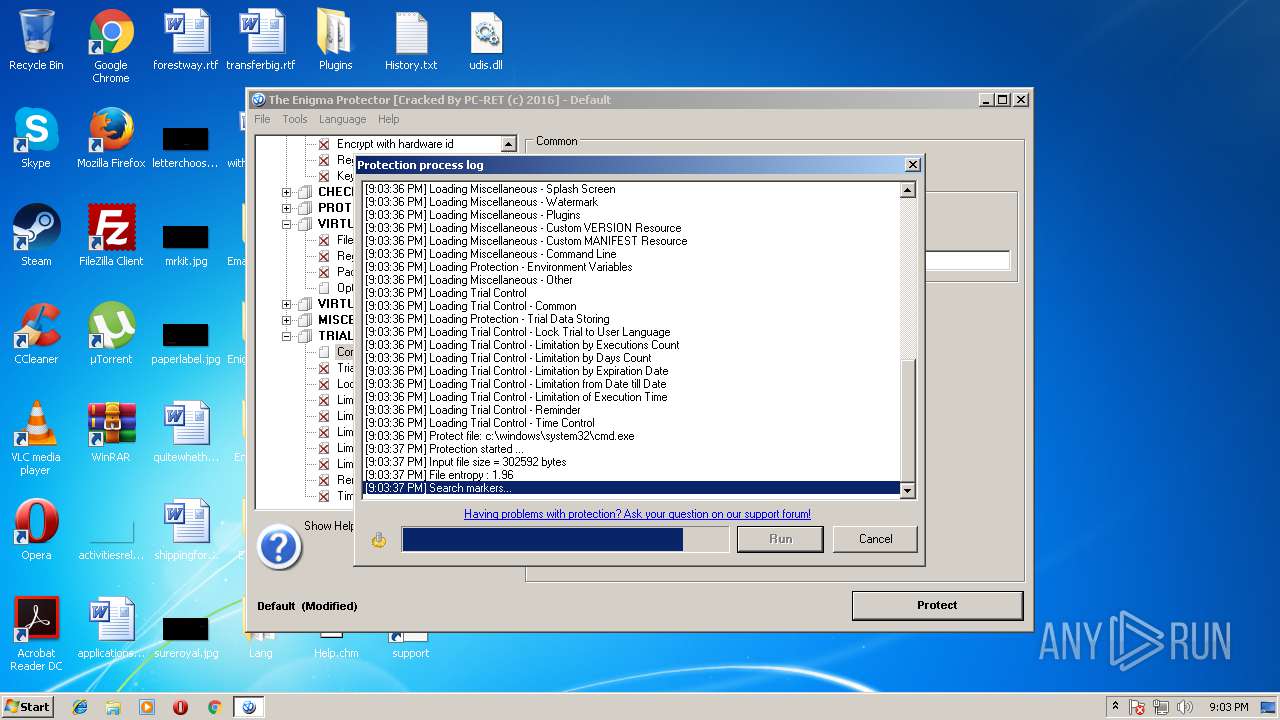
Task: Select the transferbig.rtf document icon
Action: pyautogui.click(x=261, y=40)
